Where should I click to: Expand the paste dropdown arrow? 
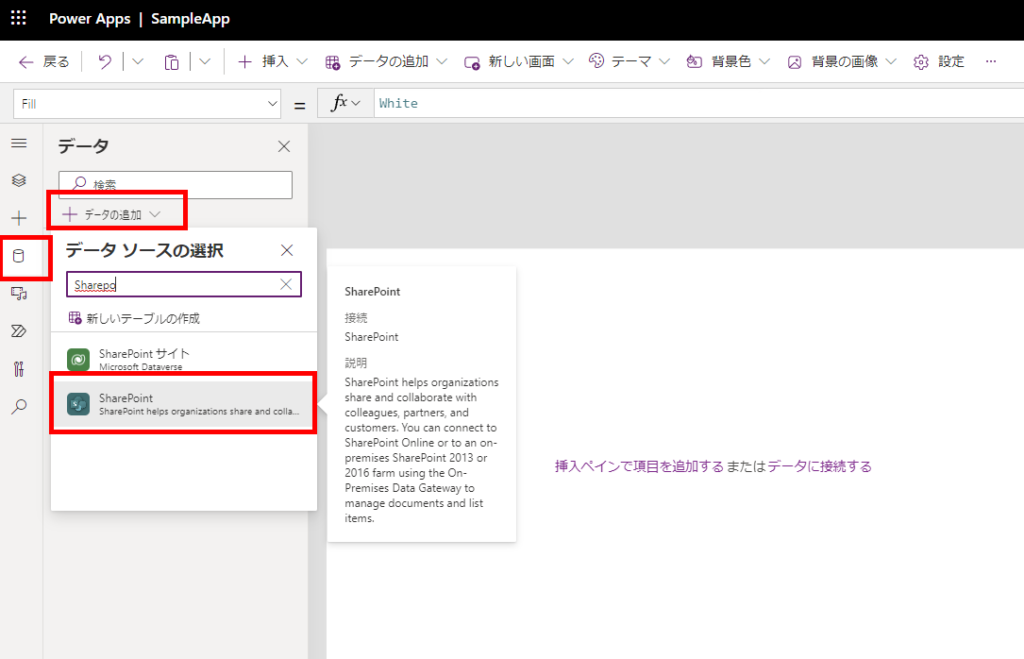205,61
